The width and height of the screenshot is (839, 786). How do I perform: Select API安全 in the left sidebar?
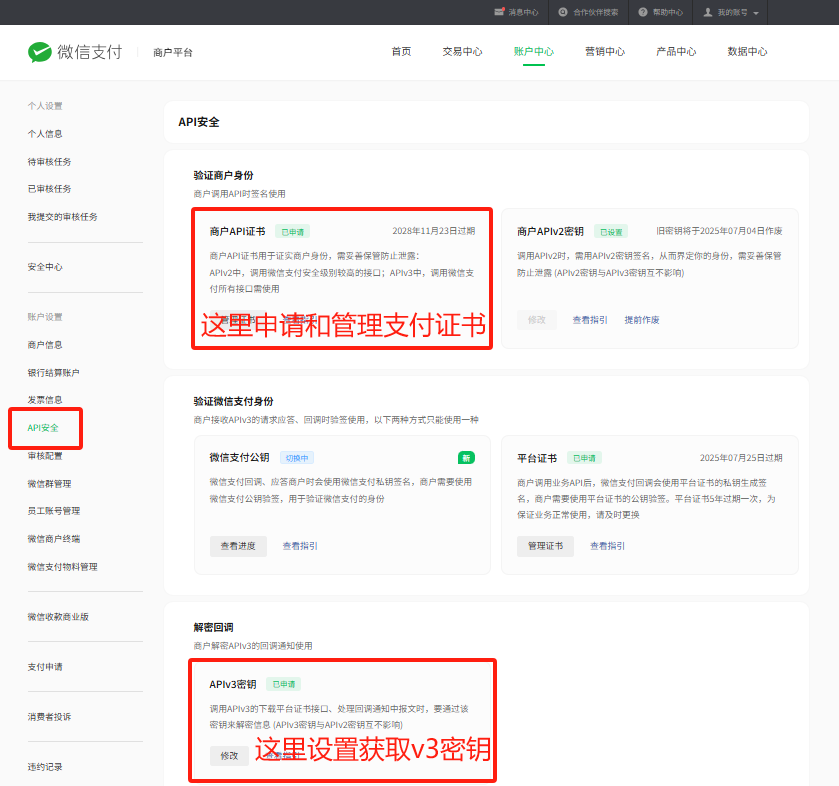(x=43, y=428)
